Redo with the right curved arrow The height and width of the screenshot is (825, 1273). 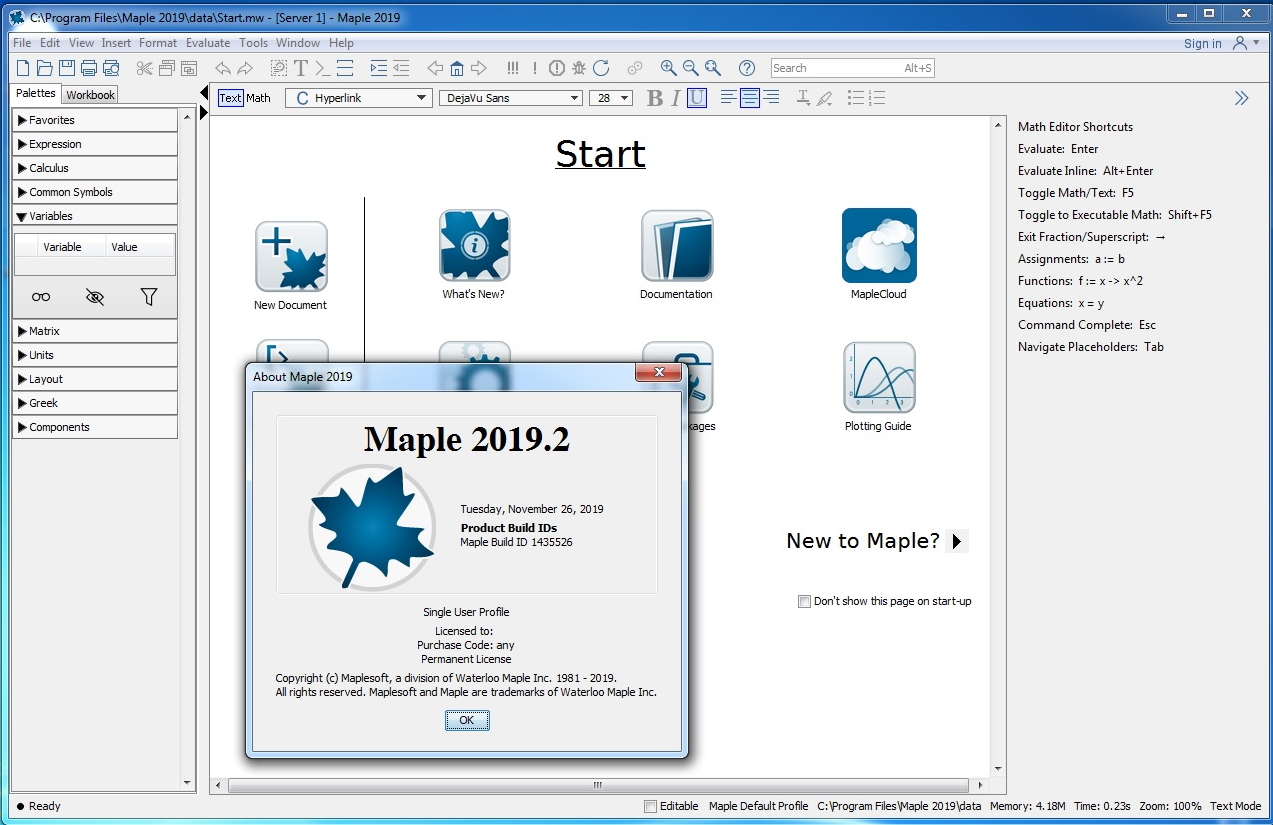pos(244,68)
